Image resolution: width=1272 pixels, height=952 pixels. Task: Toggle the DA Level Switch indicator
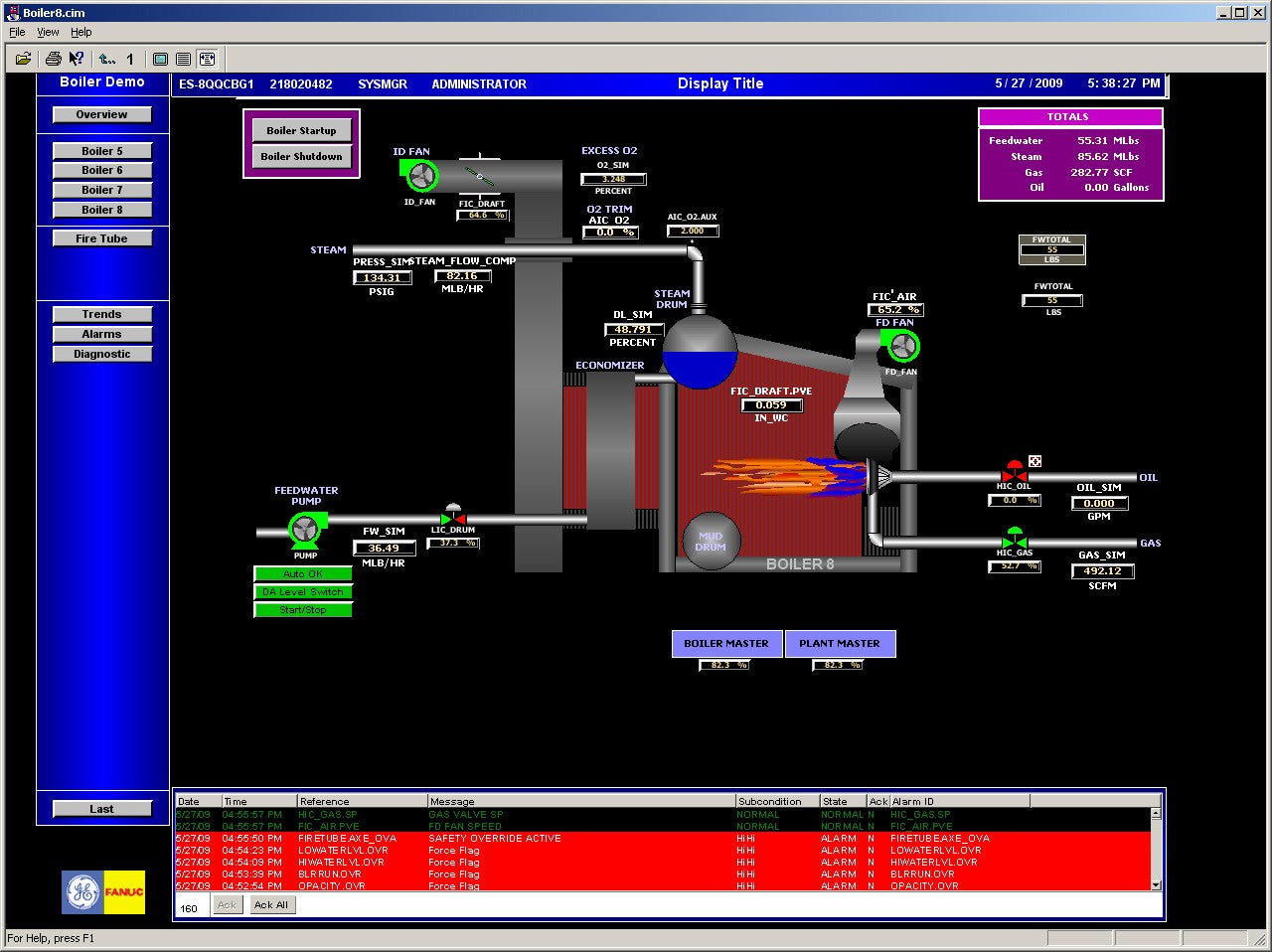(x=303, y=592)
